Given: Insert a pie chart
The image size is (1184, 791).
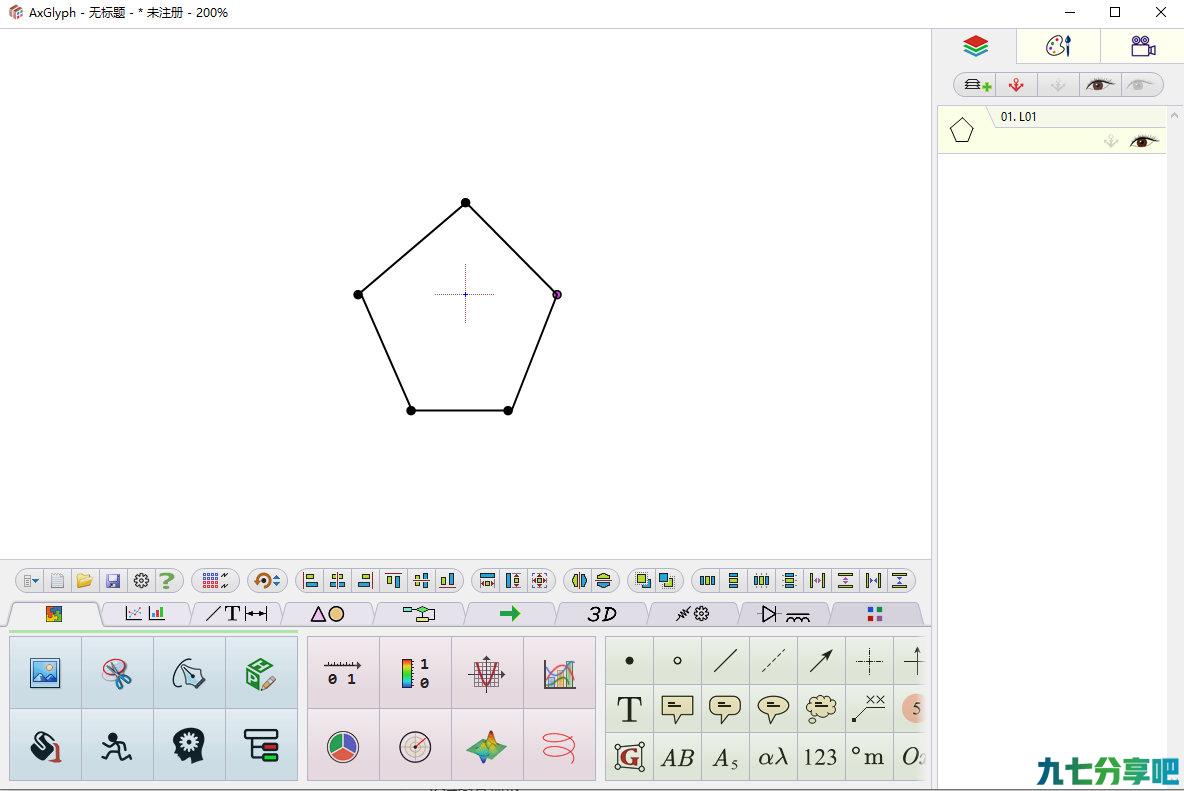Looking at the screenshot, I should 343,746.
